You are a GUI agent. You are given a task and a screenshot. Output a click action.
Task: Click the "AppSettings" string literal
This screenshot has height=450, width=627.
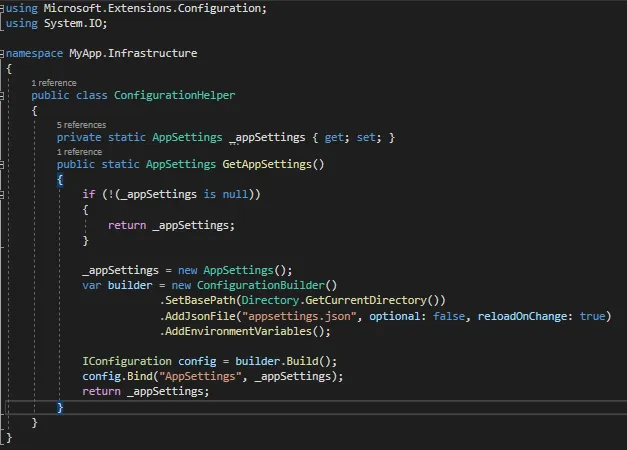(x=200, y=376)
